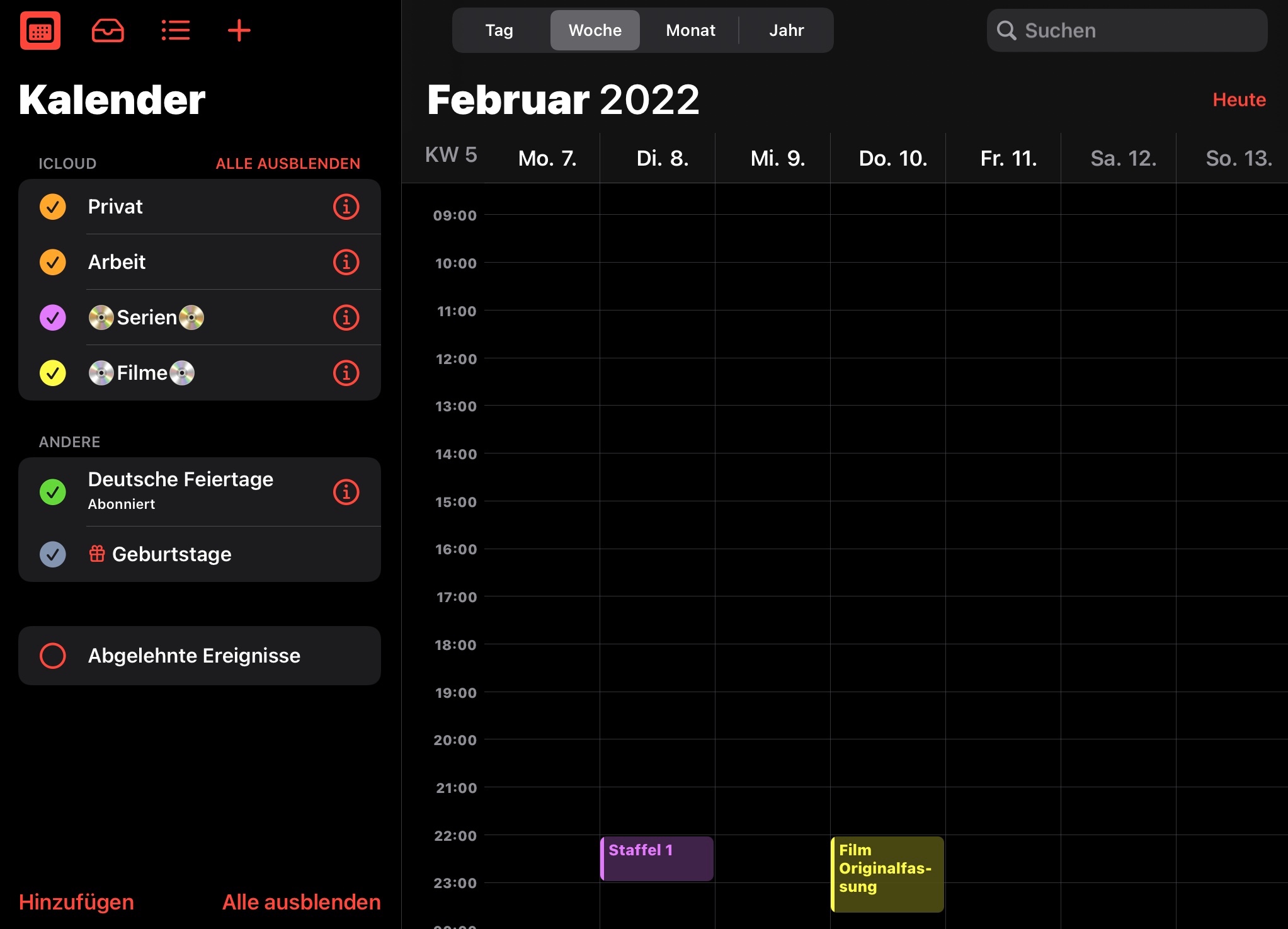Viewport: 1288px width, 929px height.
Task: Open the inbox tray icon
Action: pyautogui.click(x=108, y=30)
